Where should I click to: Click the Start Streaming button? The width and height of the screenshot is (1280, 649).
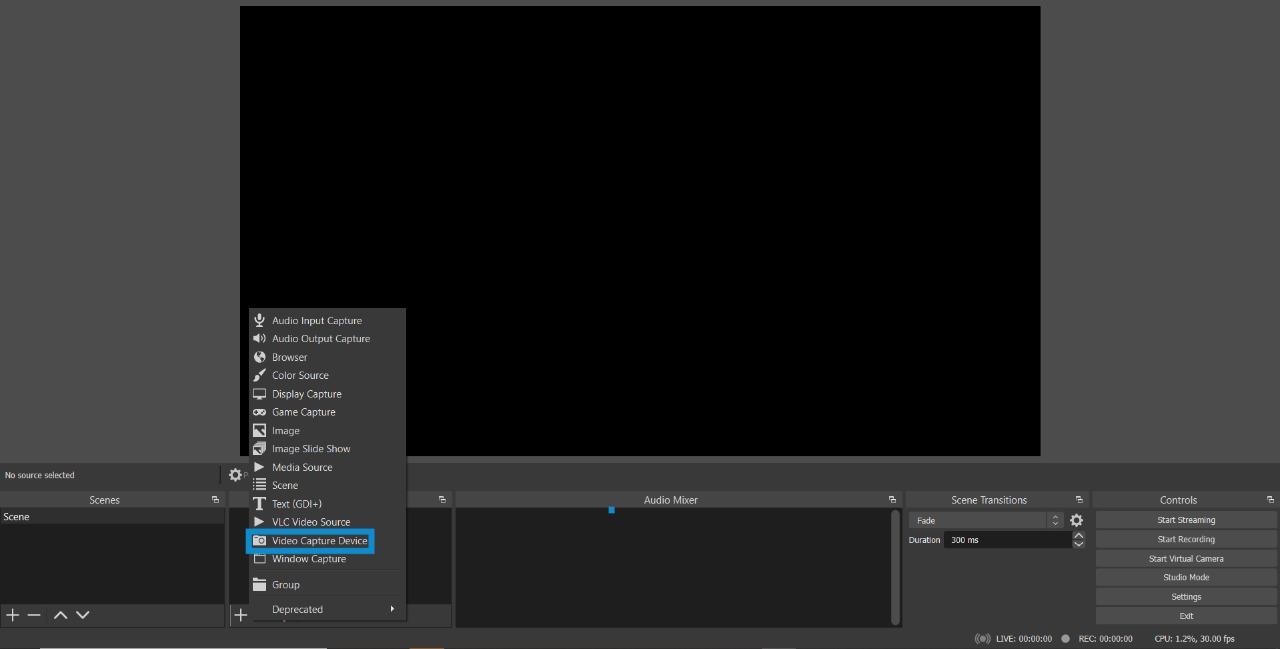pyautogui.click(x=1185, y=519)
